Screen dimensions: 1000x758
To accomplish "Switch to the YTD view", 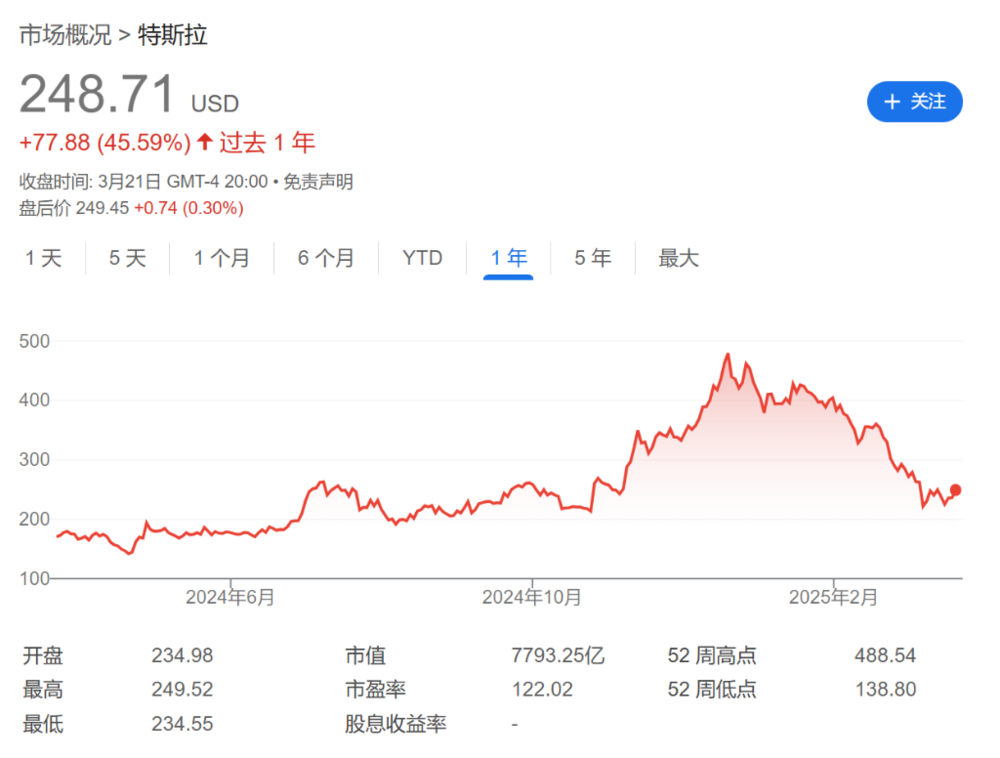I will (x=422, y=257).
